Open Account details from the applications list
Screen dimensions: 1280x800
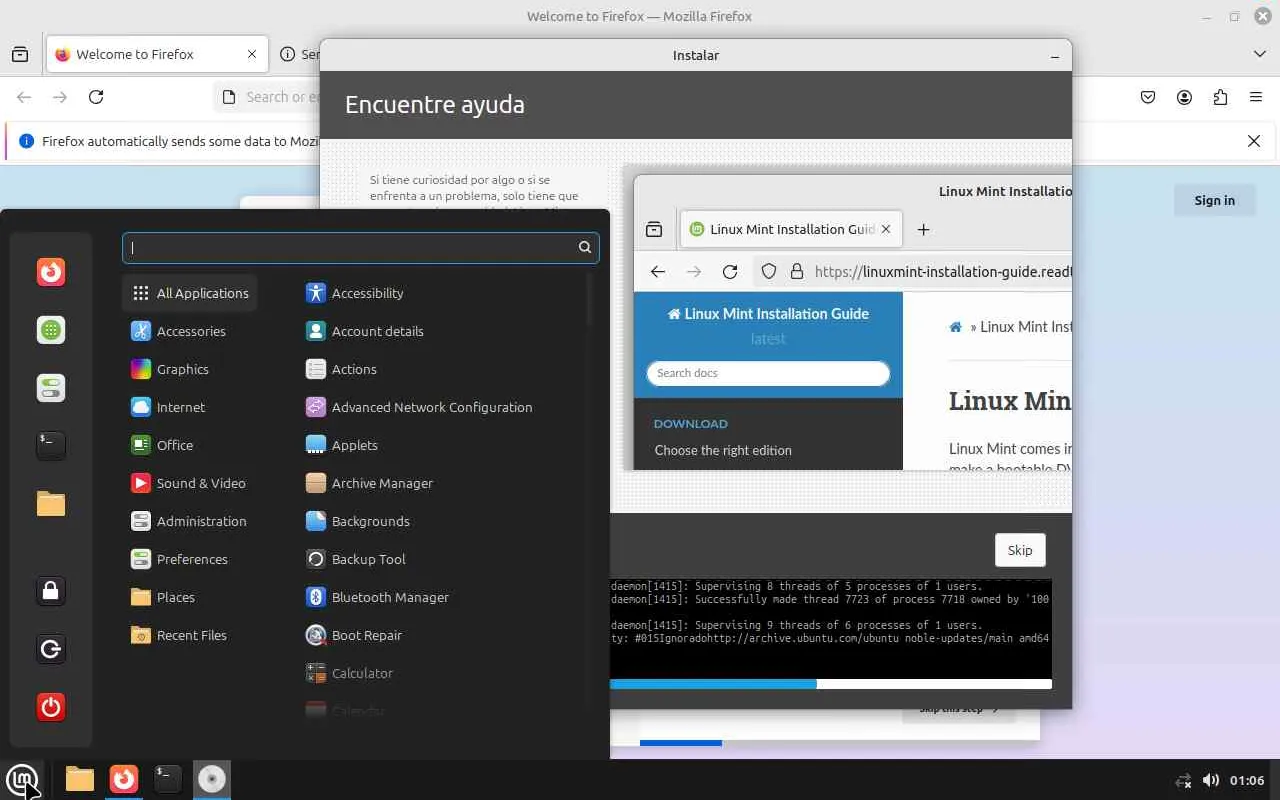point(440,331)
